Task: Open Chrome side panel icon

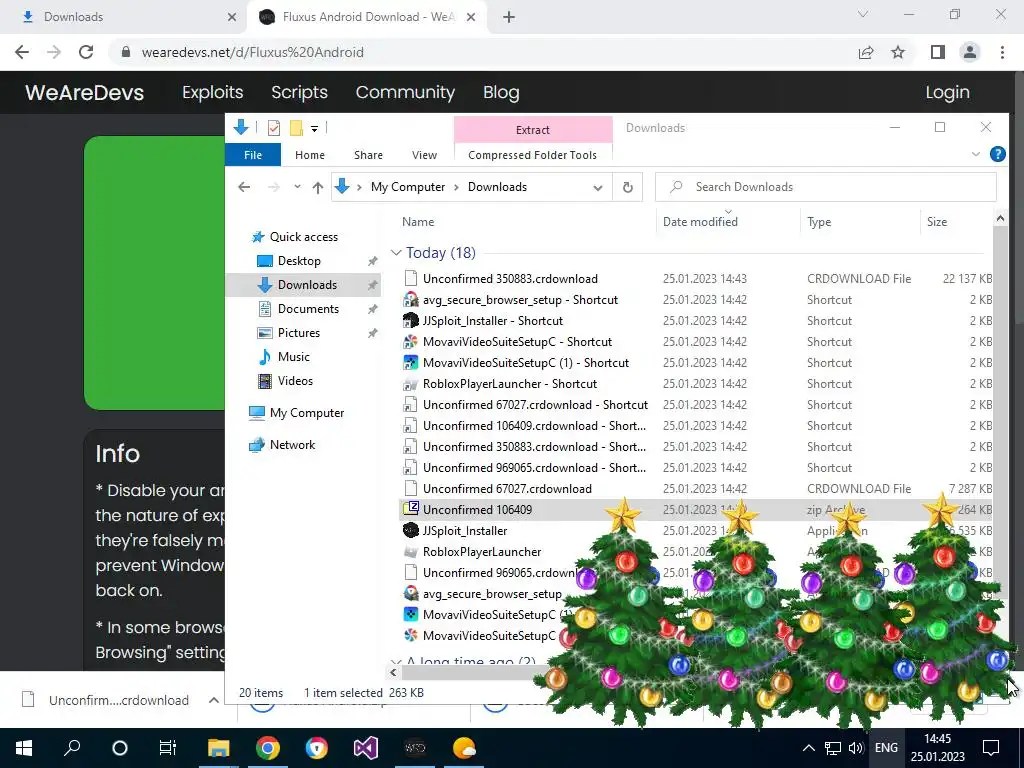Action: (x=938, y=52)
